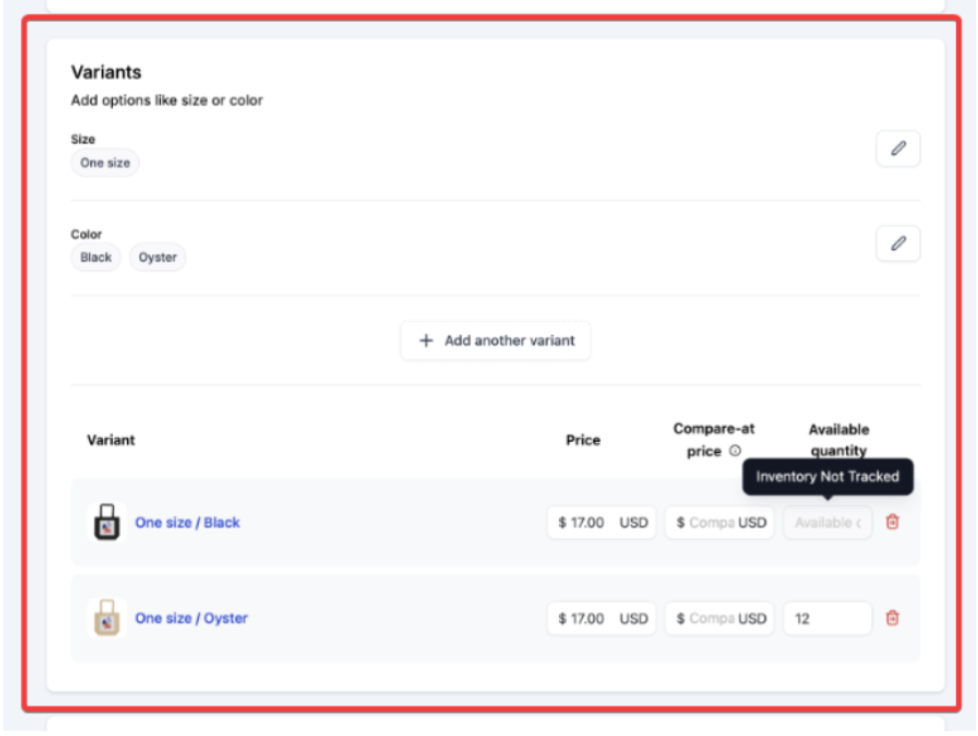The width and height of the screenshot is (978, 736).
Task: Open the oyster tote bag thumbnail
Action: click(106, 618)
